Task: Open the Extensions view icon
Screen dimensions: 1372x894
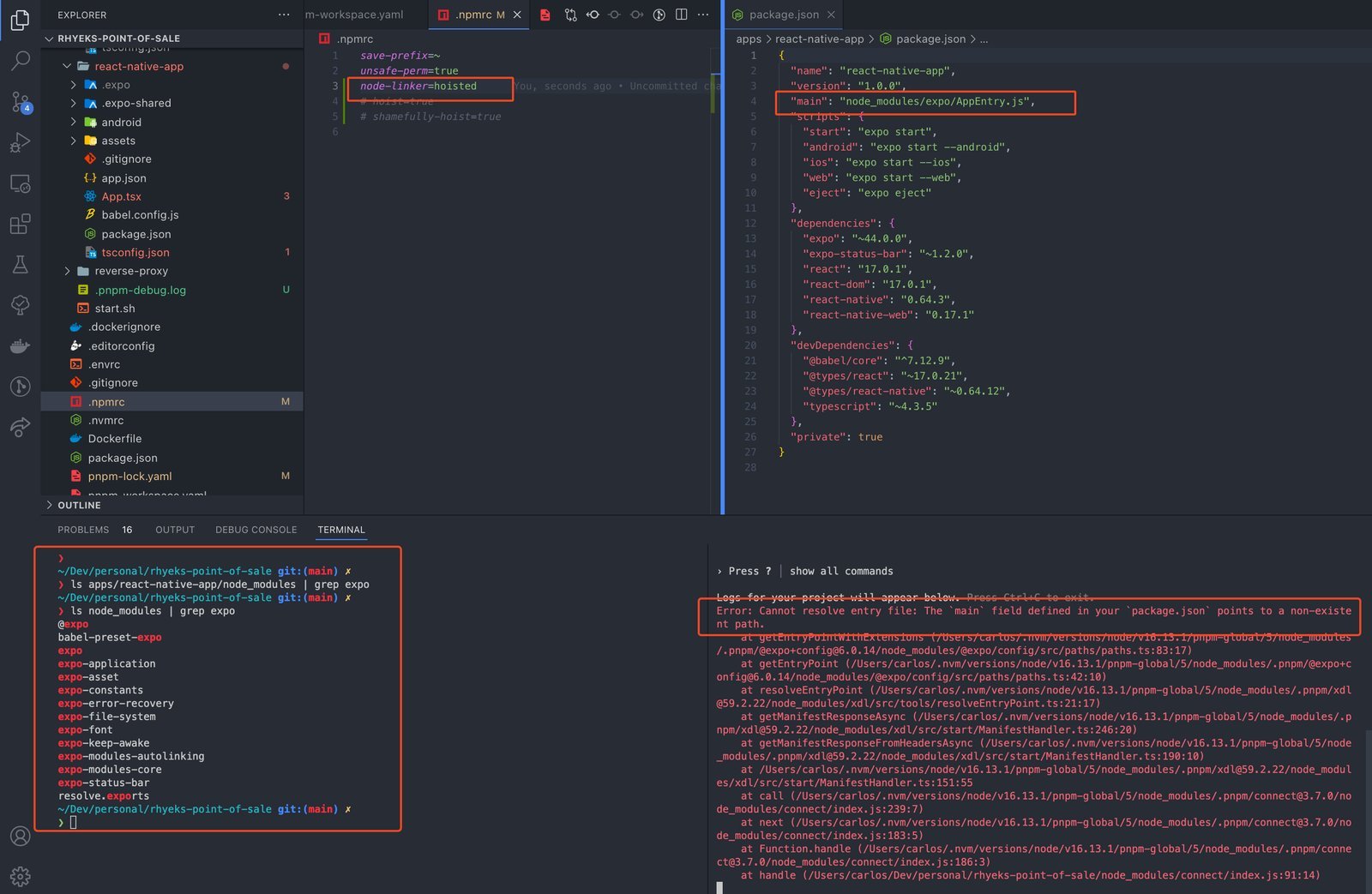Action: tap(20, 224)
